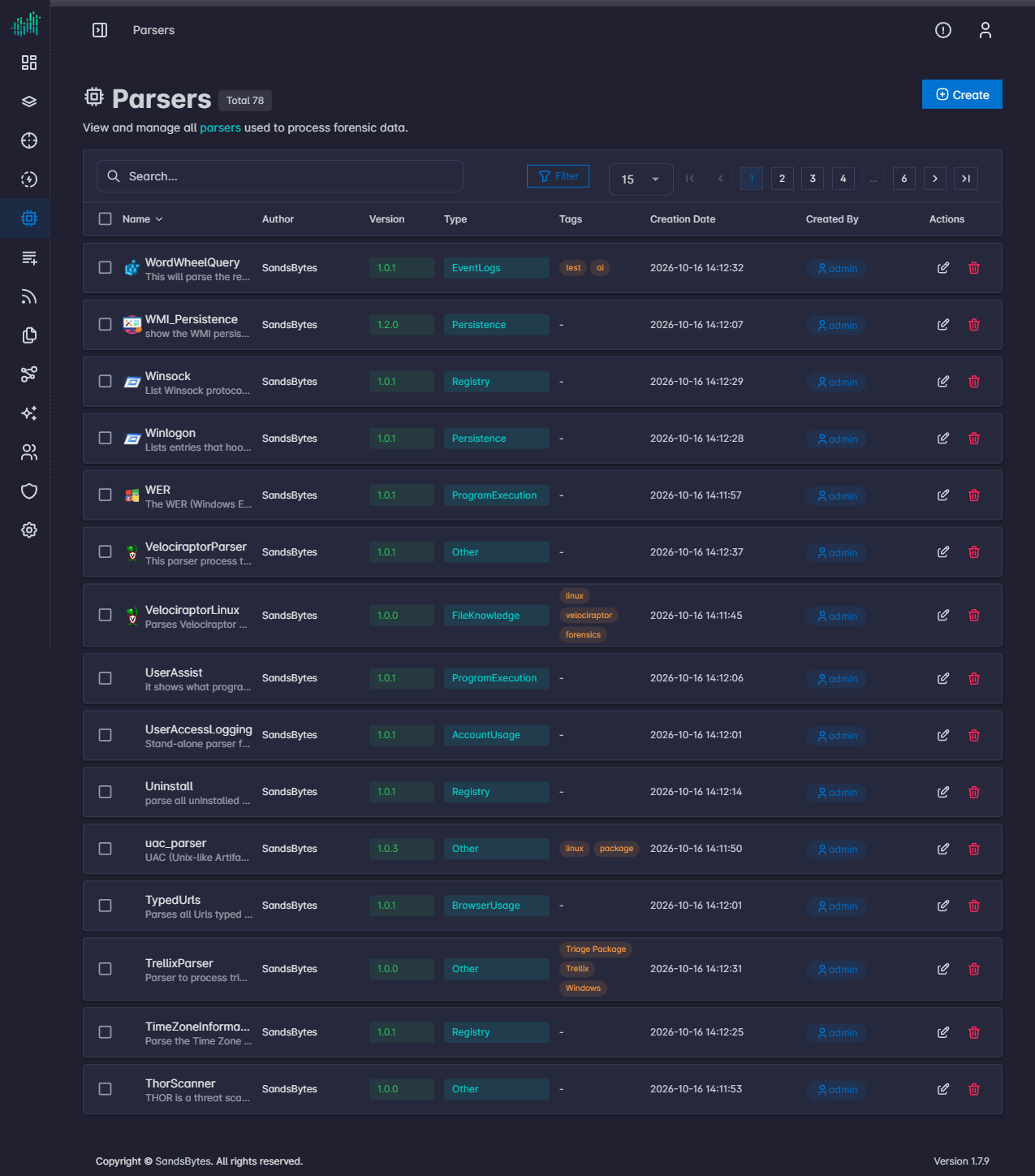Click the shield icon in sidebar
Image resolution: width=1035 pixels, height=1176 pixels.
[29, 491]
